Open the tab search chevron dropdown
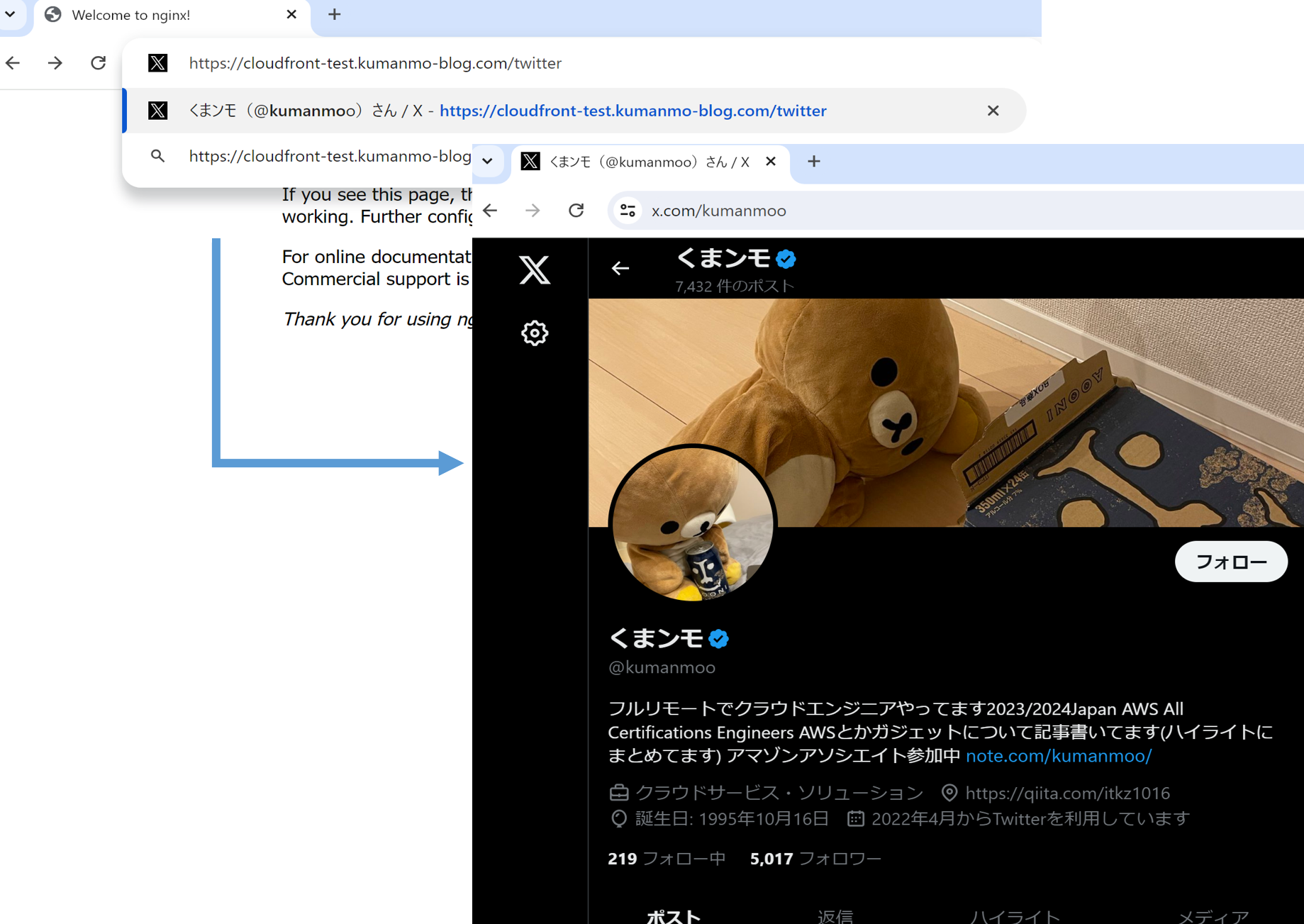This screenshot has height=924, width=1304. tap(488, 161)
